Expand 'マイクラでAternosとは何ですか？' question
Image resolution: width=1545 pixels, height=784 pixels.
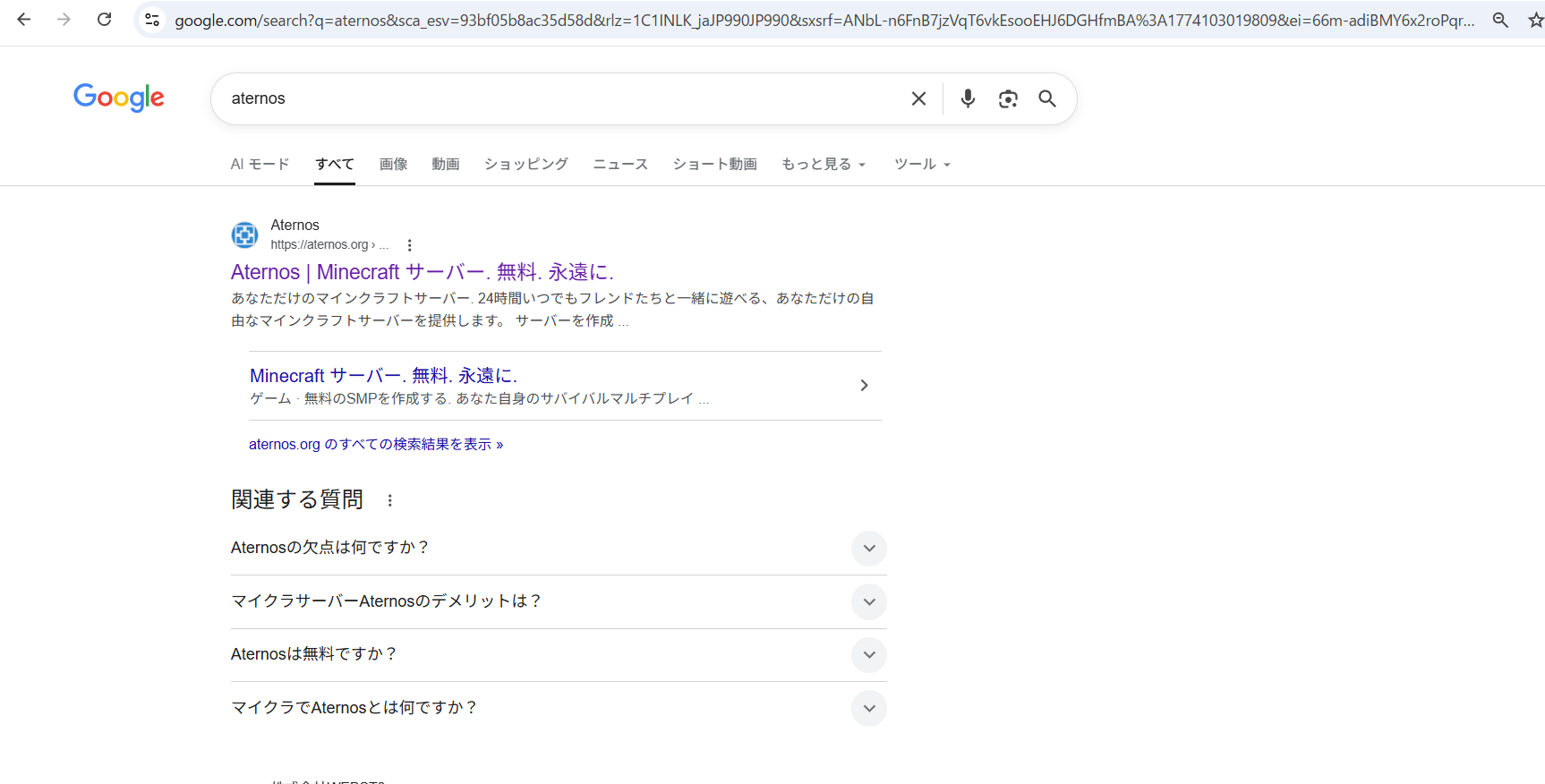[x=868, y=708]
